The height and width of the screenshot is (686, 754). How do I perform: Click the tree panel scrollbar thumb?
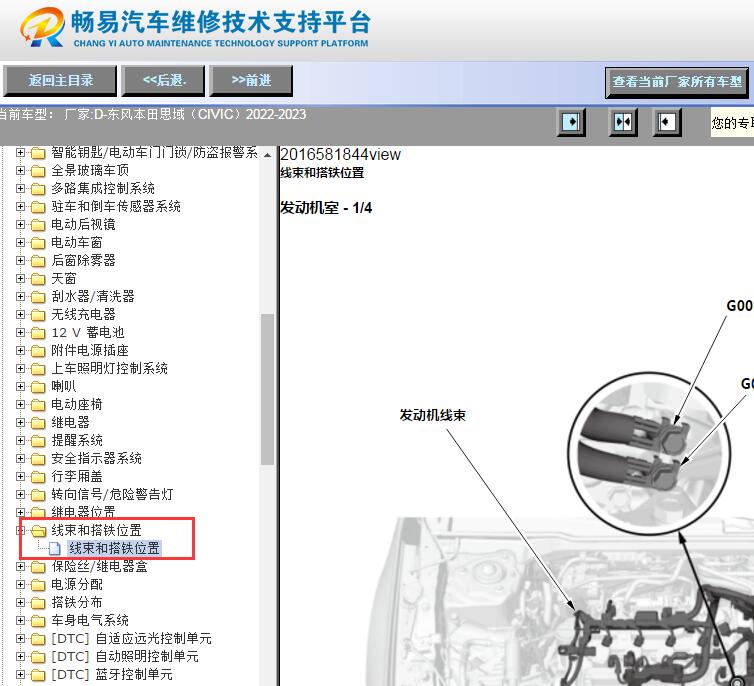coord(267,389)
